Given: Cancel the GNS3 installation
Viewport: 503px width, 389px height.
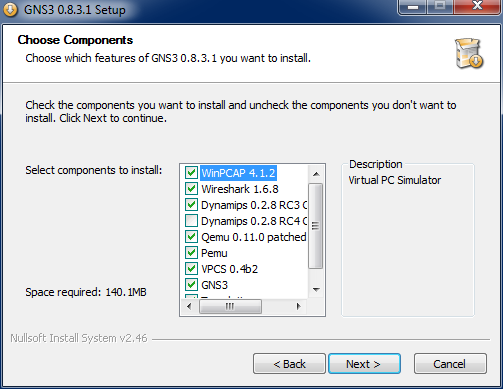Looking at the screenshot, I should coord(450,364).
